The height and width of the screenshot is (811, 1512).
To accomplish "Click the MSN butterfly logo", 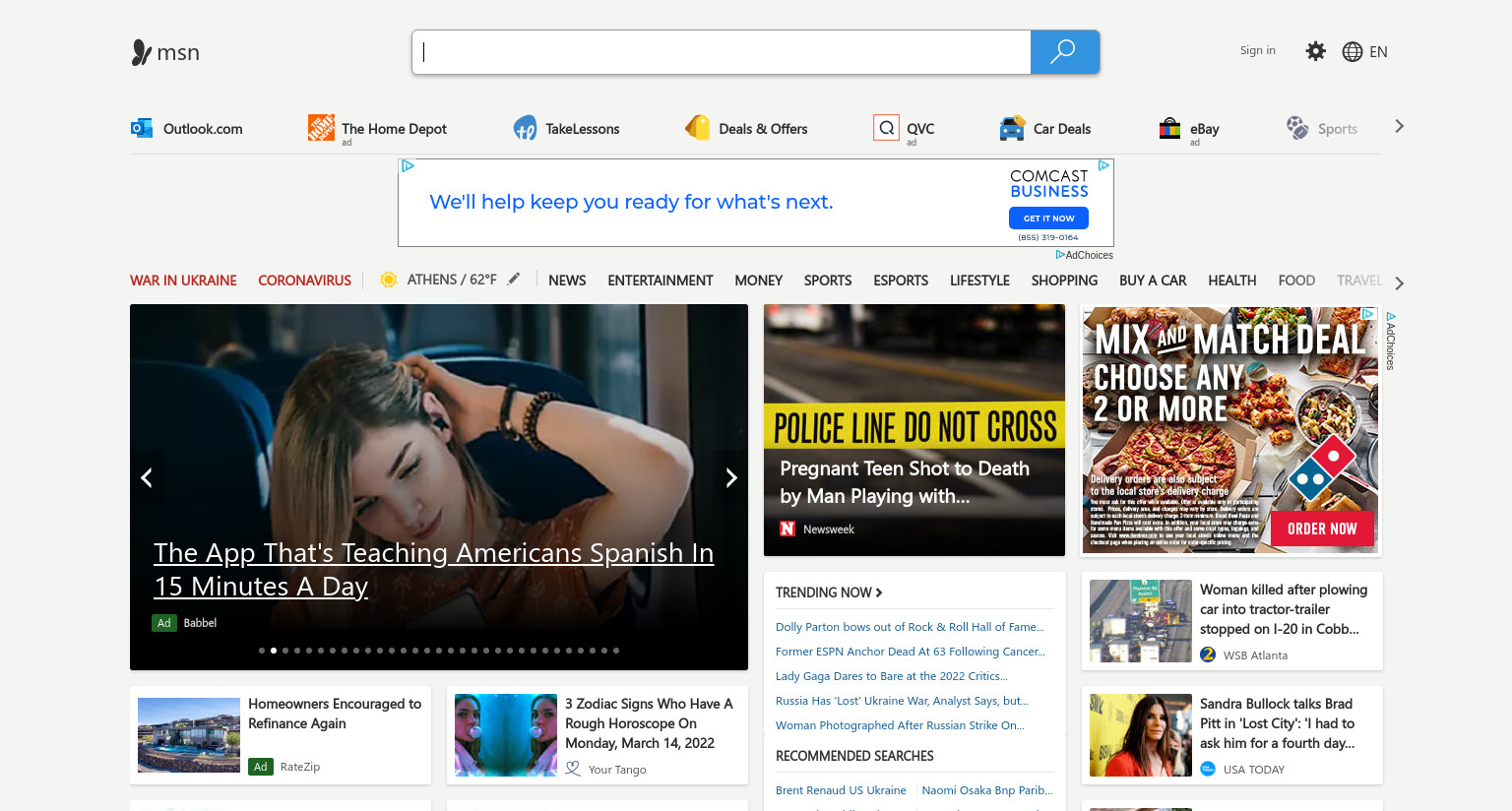I will click(x=141, y=52).
